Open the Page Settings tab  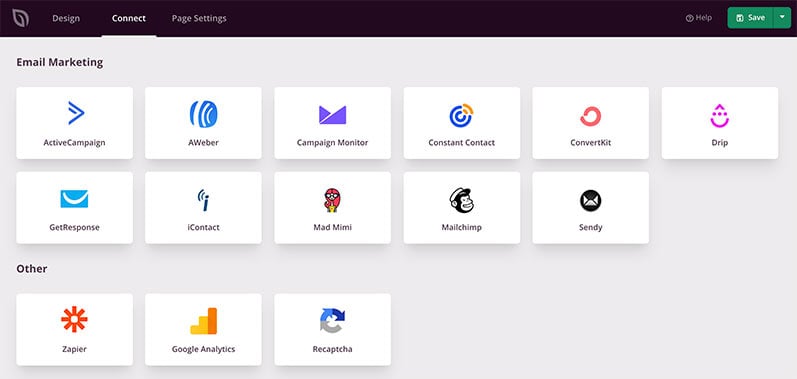point(199,18)
